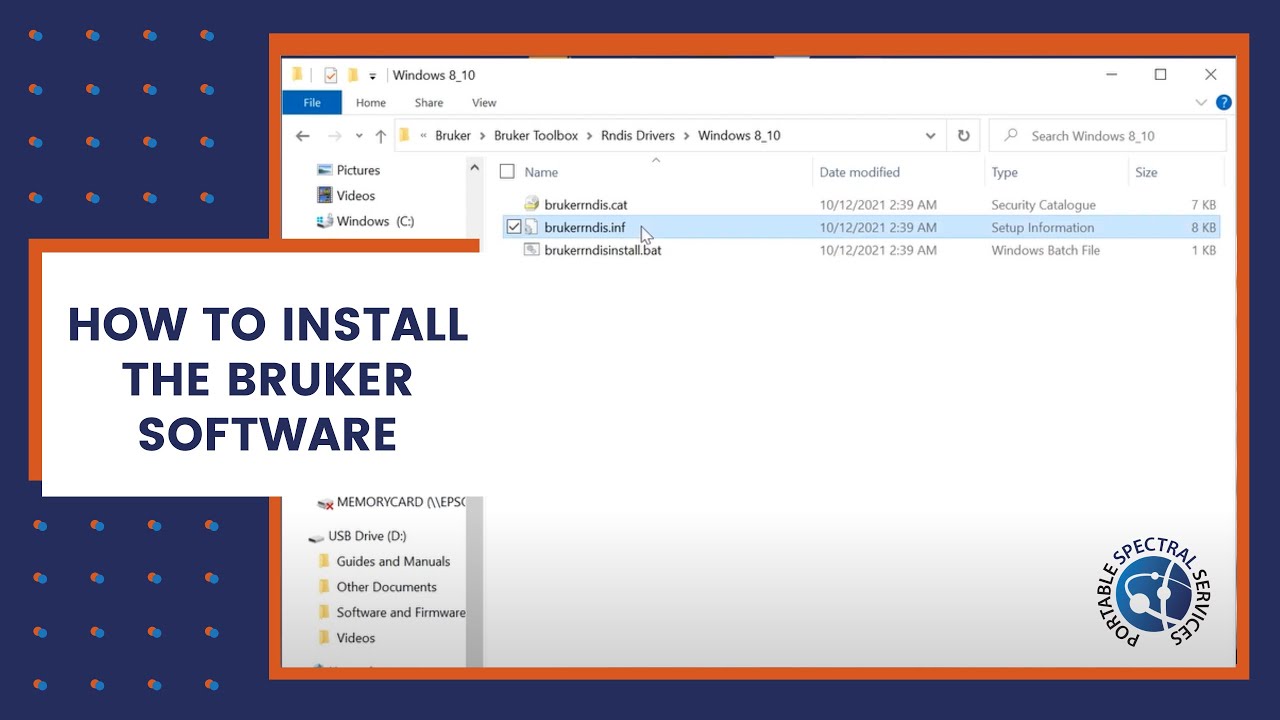Toggle the select-all checkbox in header
This screenshot has width=1280, height=720.
(x=507, y=172)
